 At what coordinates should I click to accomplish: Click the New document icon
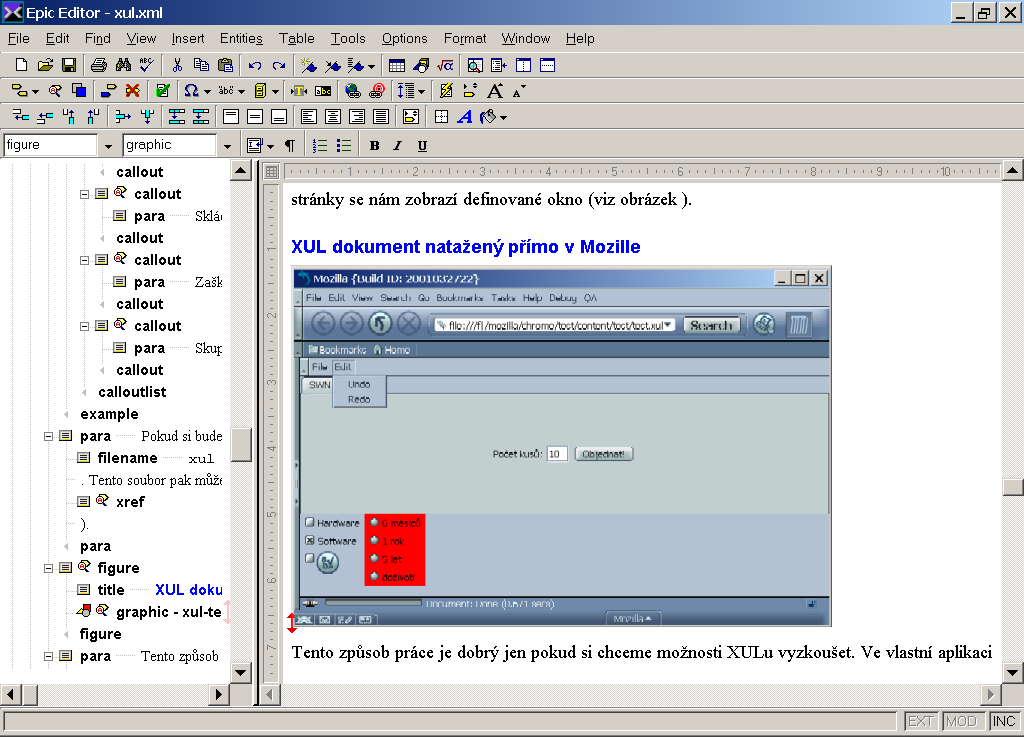coord(21,65)
